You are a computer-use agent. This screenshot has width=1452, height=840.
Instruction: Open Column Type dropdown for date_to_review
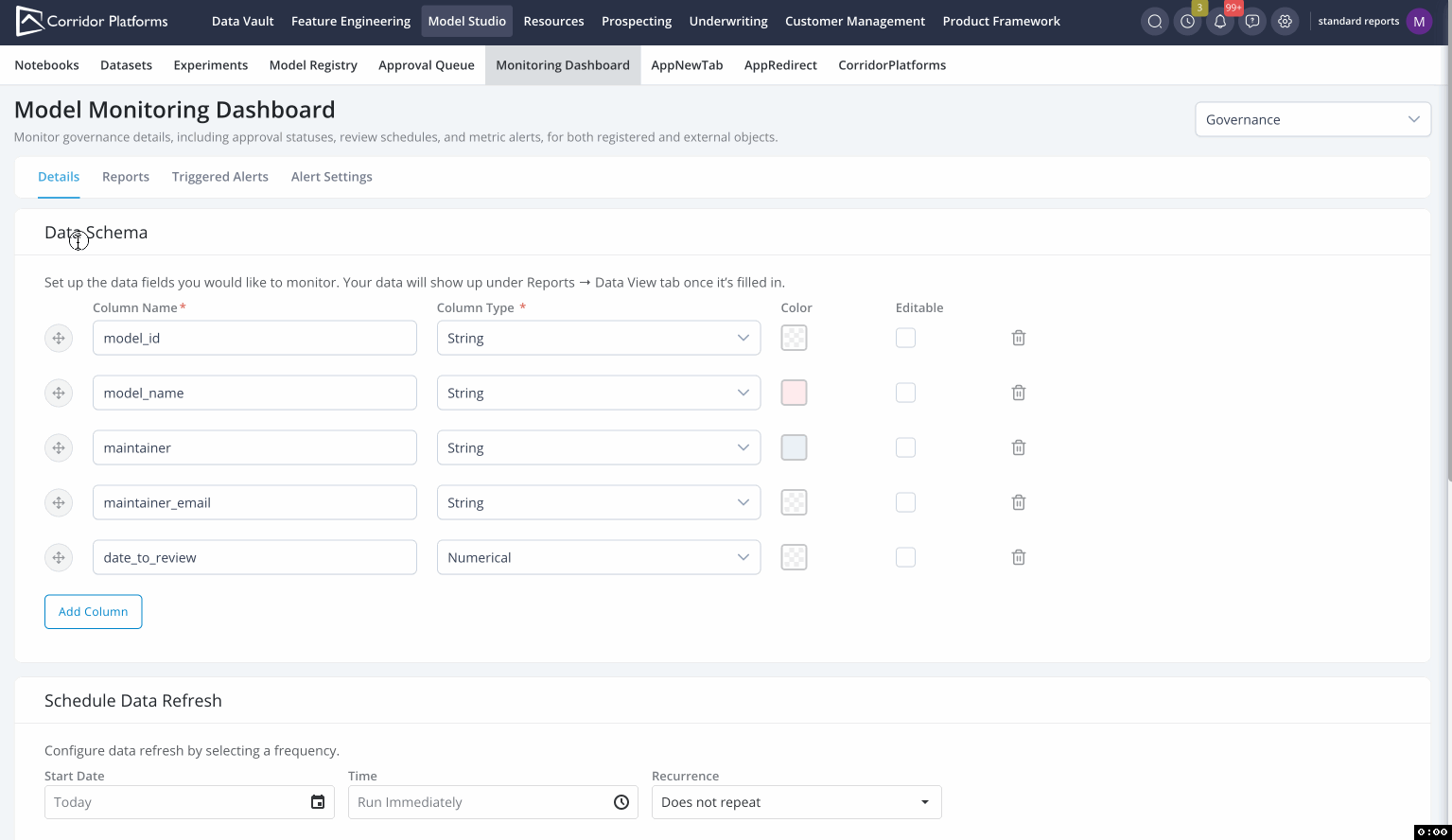[x=598, y=557]
